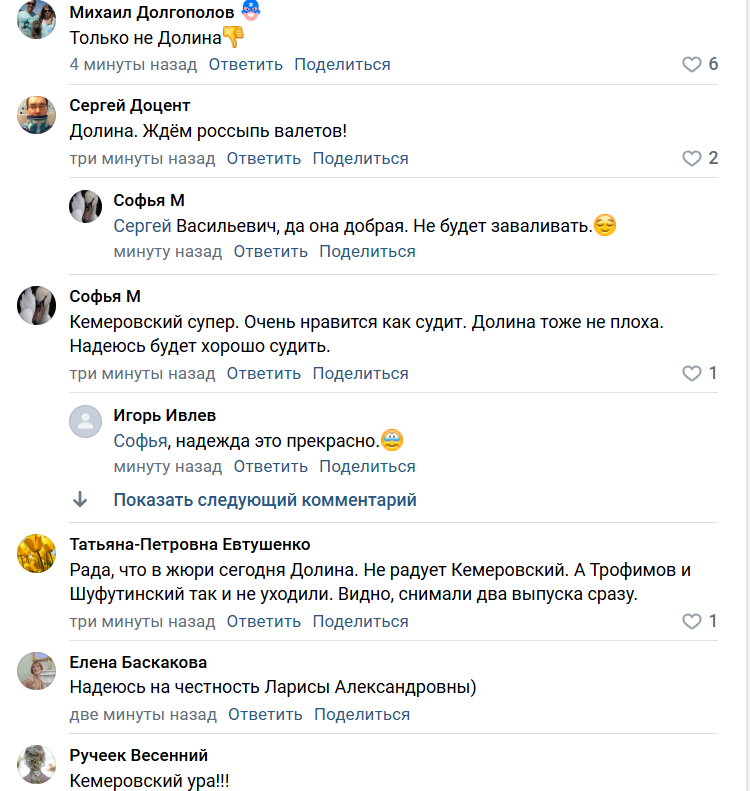
Task: Click avatar of Софья М's reply to Сергей
Action: click(86, 207)
